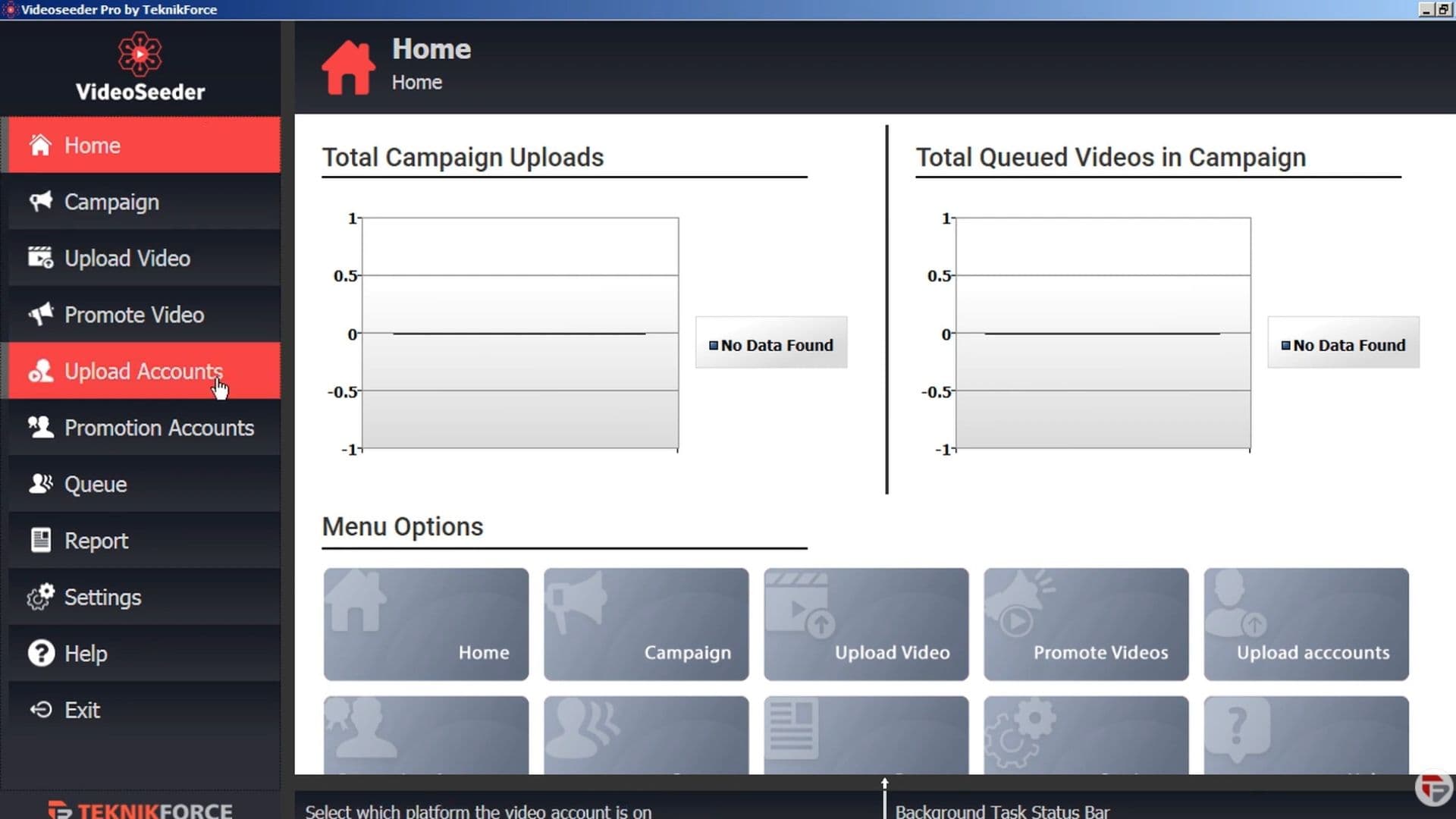Image resolution: width=1456 pixels, height=819 pixels.
Task: Open Upload Accounts with its person icon
Action: tap(39, 372)
